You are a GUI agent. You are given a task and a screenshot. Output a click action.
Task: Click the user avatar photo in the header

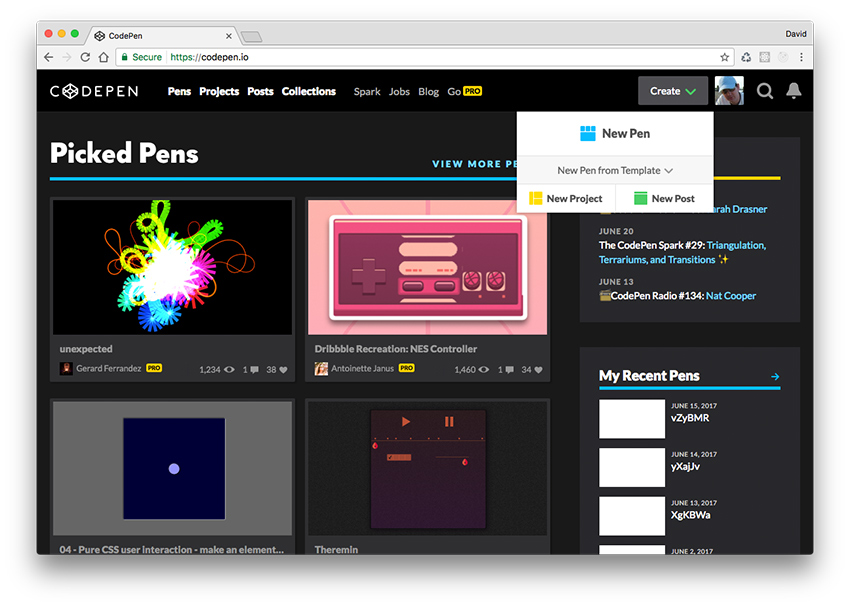click(x=729, y=90)
